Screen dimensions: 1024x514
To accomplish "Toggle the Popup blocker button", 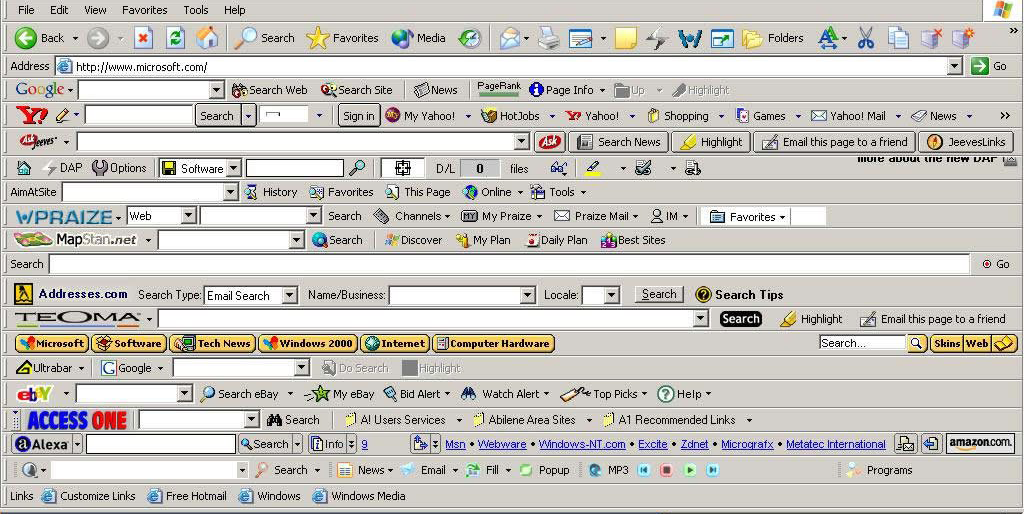I will point(545,470).
